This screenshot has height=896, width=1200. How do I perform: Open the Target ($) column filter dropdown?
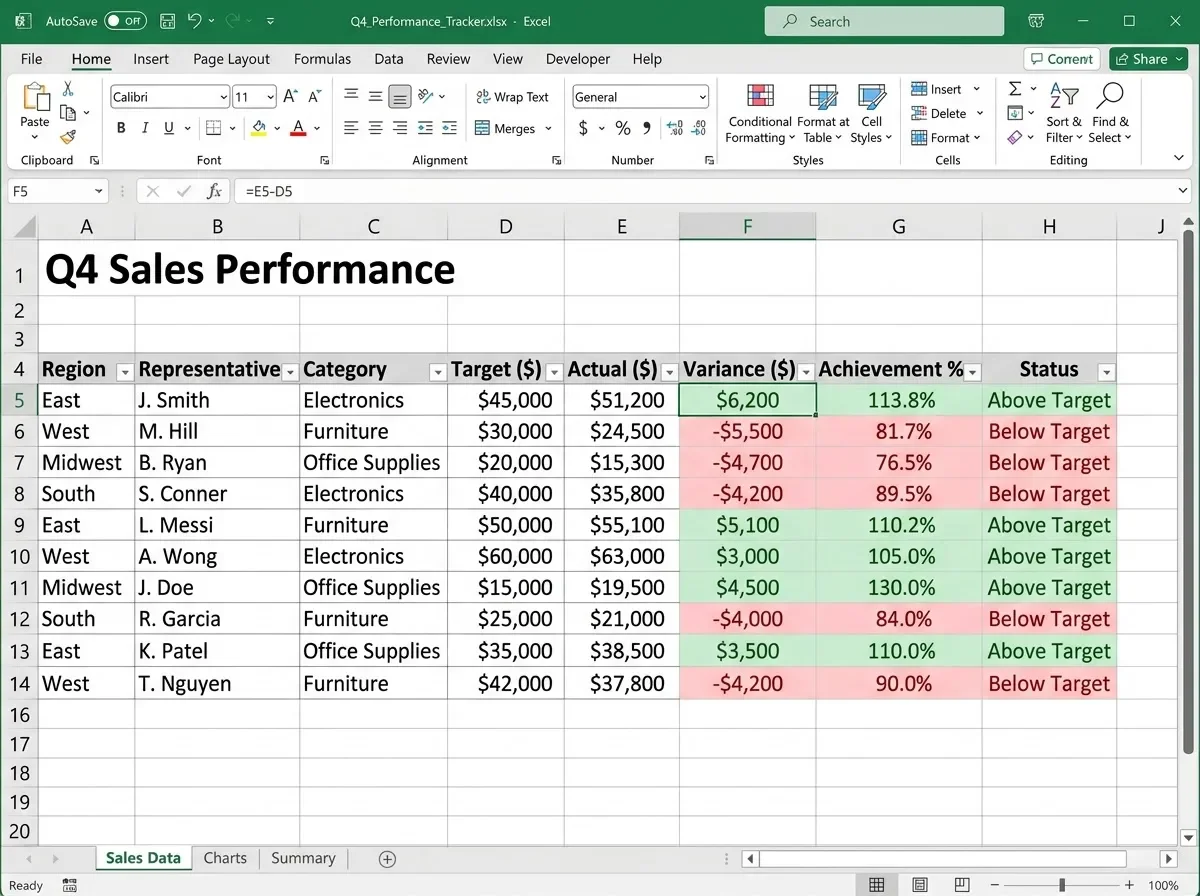tap(554, 372)
